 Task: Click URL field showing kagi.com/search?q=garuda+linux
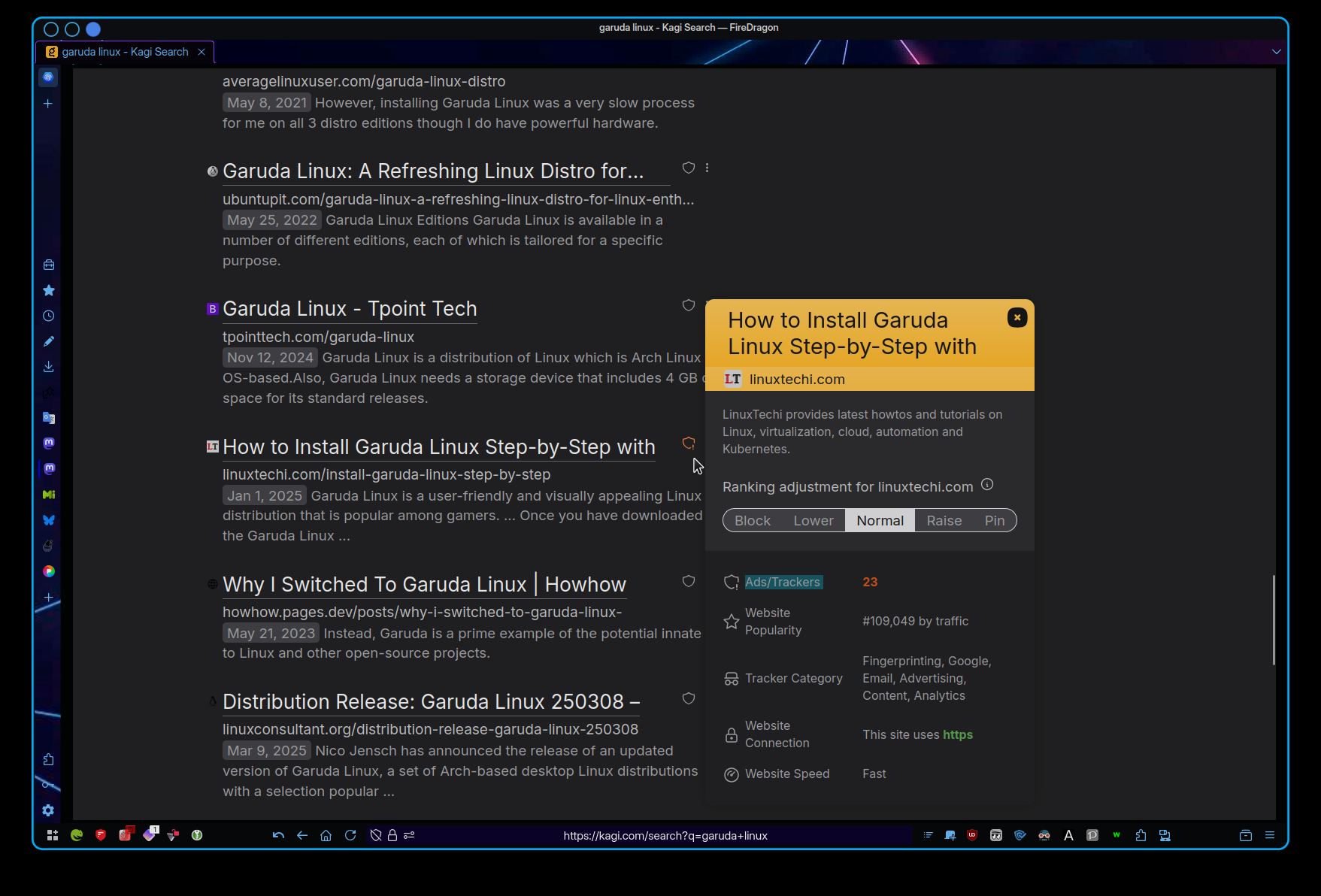(665, 835)
